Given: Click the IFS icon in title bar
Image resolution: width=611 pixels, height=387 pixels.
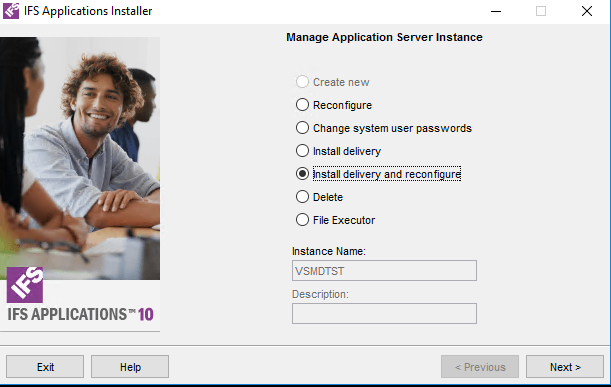Looking at the screenshot, I should pos(11,11).
